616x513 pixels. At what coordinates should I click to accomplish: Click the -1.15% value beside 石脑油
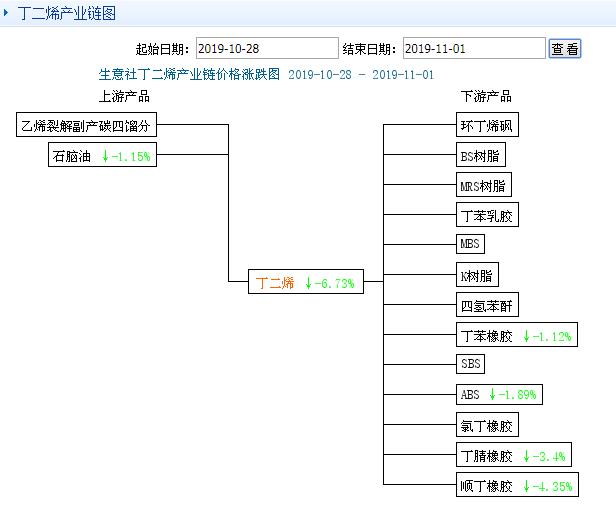coord(131,156)
